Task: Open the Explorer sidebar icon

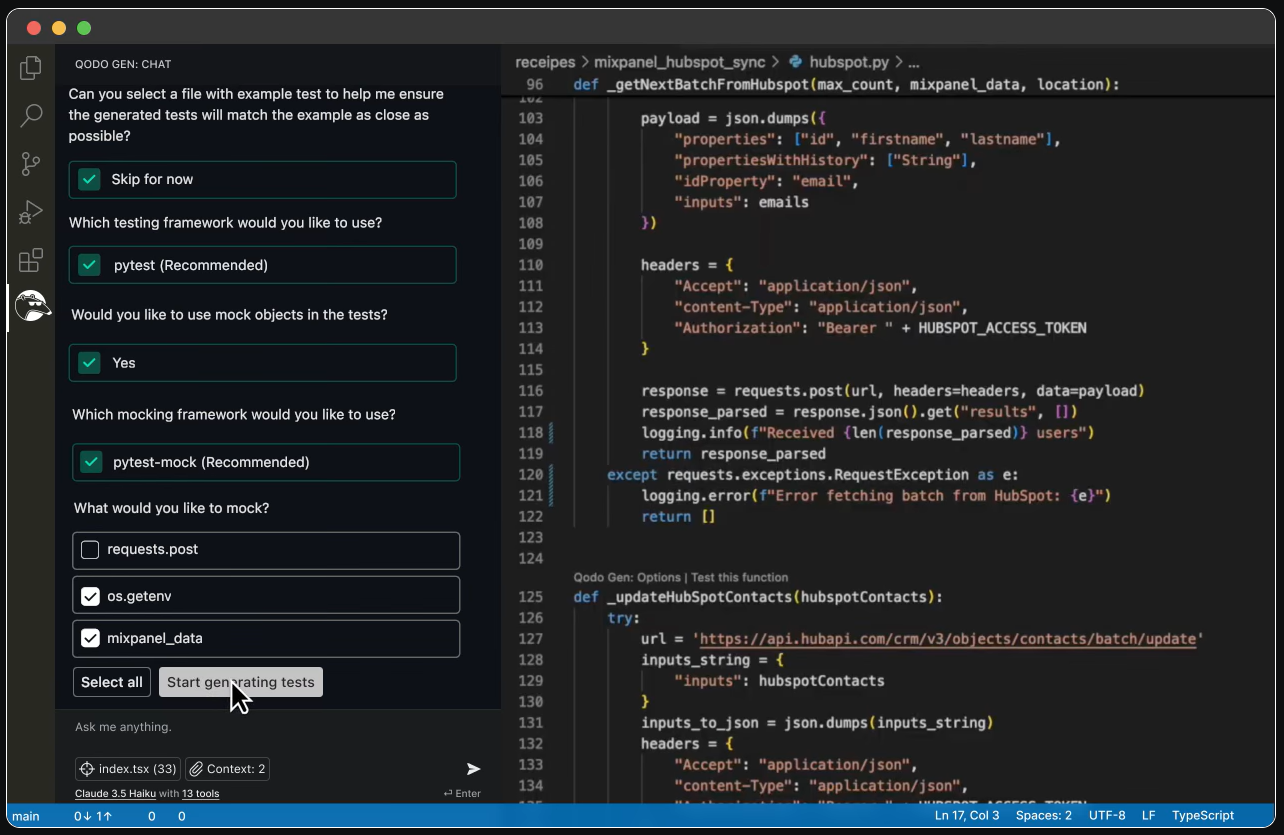Action: point(30,68)
